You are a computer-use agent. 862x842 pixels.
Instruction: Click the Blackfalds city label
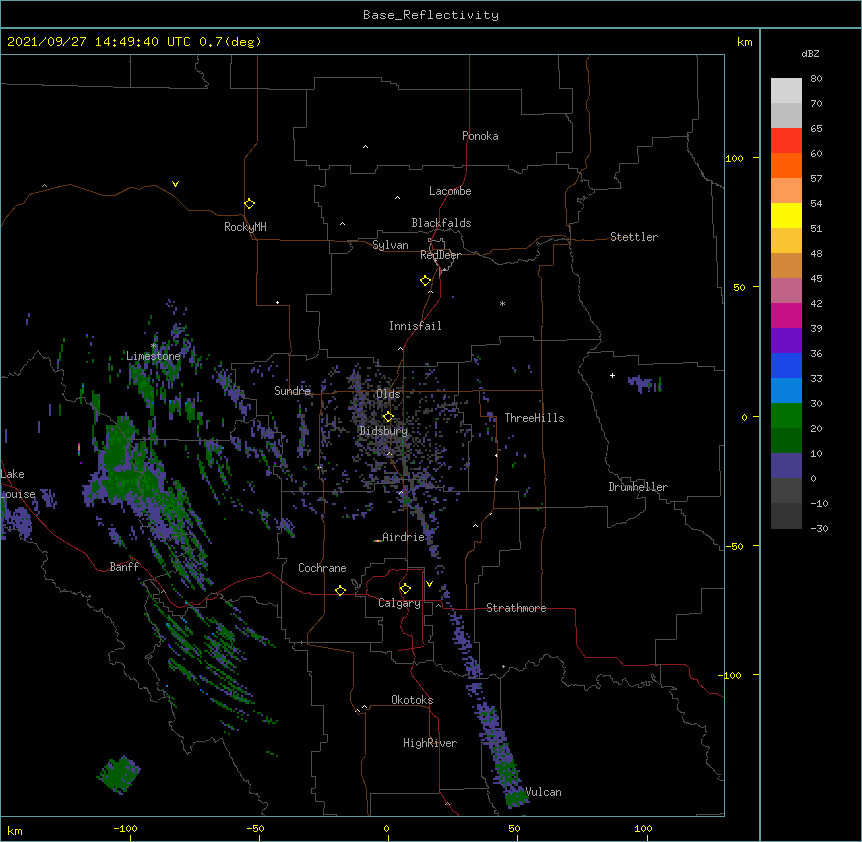[x=441, y=223]
